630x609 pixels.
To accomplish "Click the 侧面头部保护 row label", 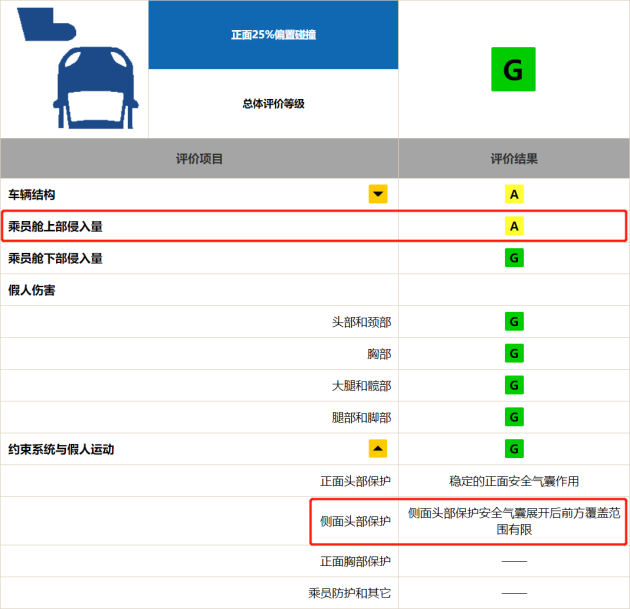I will 355,521.
